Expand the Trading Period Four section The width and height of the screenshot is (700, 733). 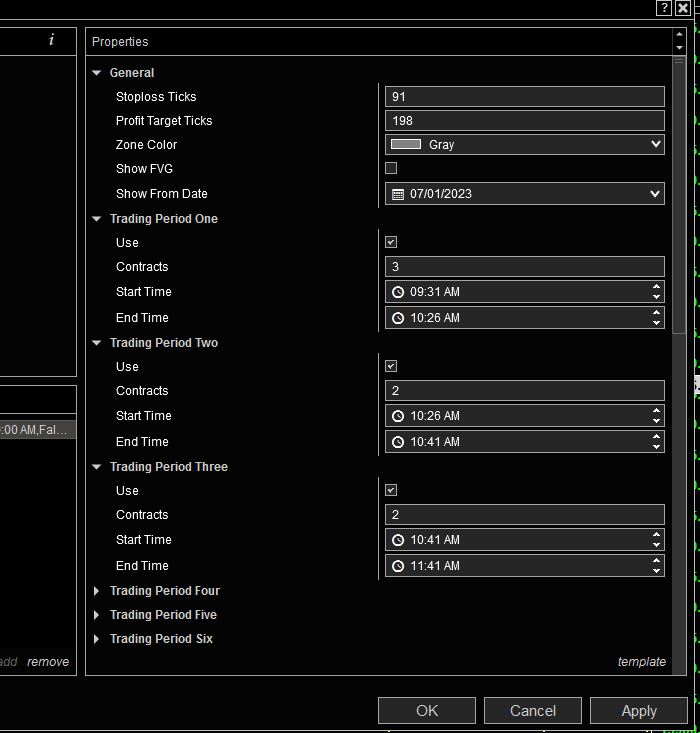click(96, 591)
